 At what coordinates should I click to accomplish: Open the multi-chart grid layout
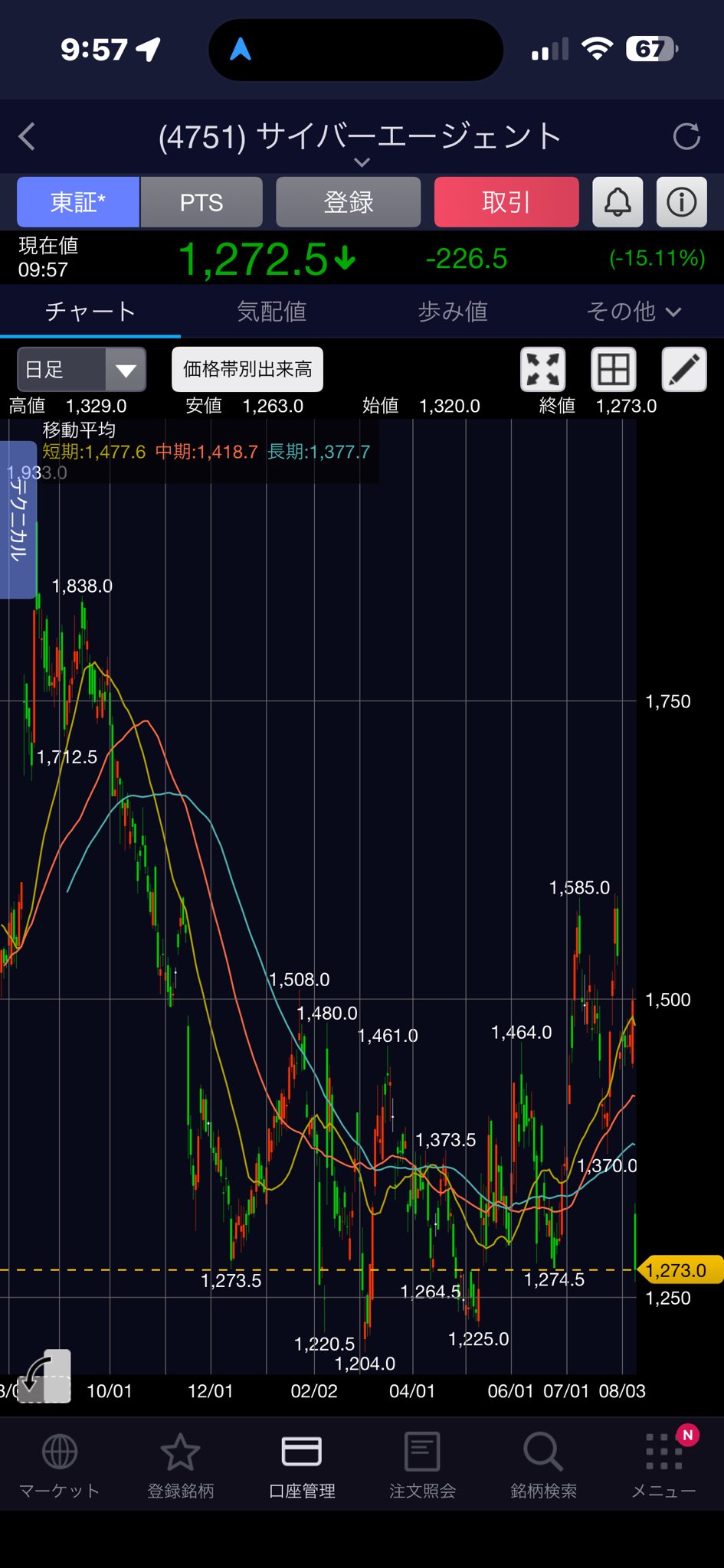(614, 369)
